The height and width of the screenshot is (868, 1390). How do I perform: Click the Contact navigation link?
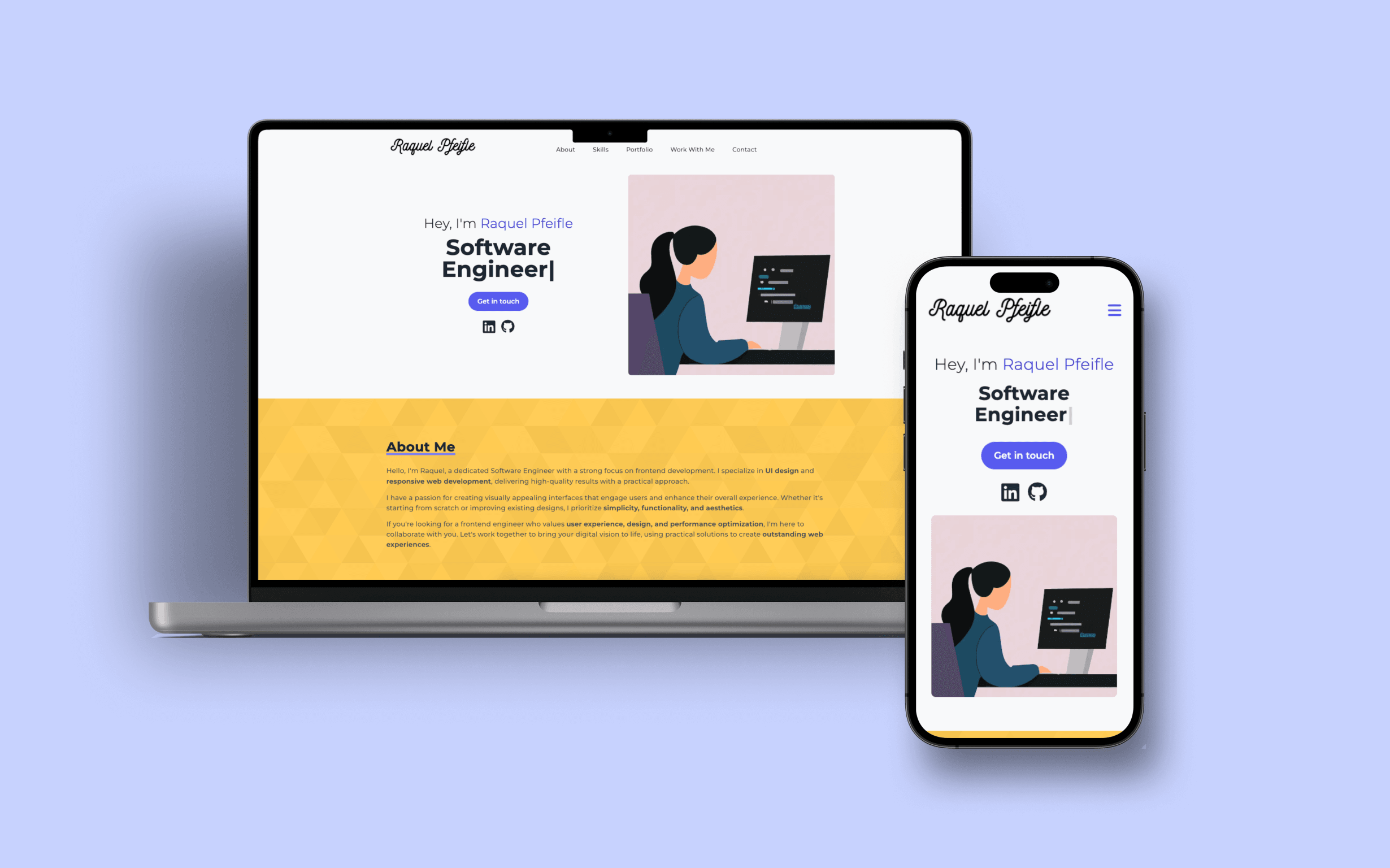(x=744, y=149)
